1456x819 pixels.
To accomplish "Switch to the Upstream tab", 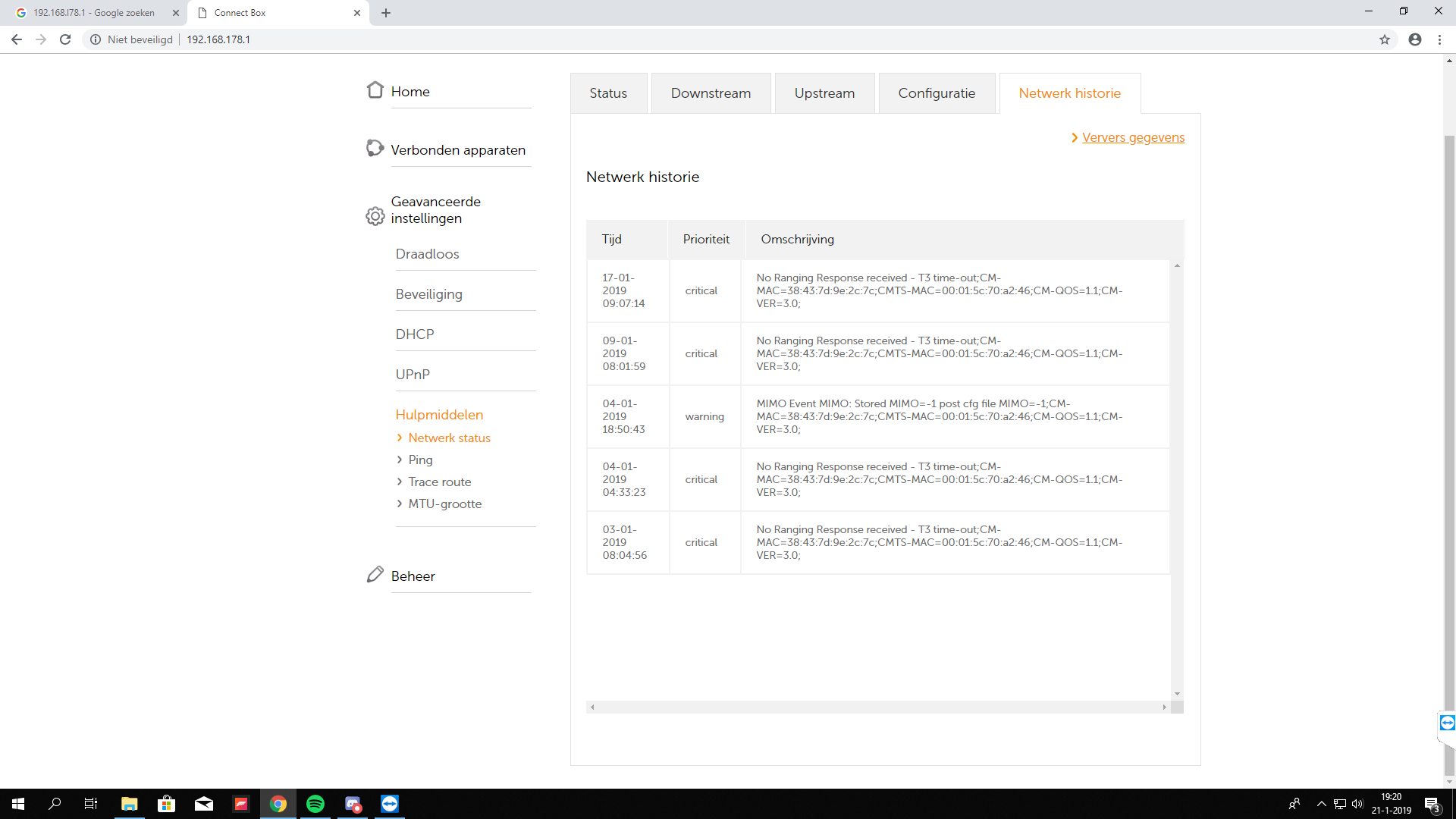I will point(824,93).
